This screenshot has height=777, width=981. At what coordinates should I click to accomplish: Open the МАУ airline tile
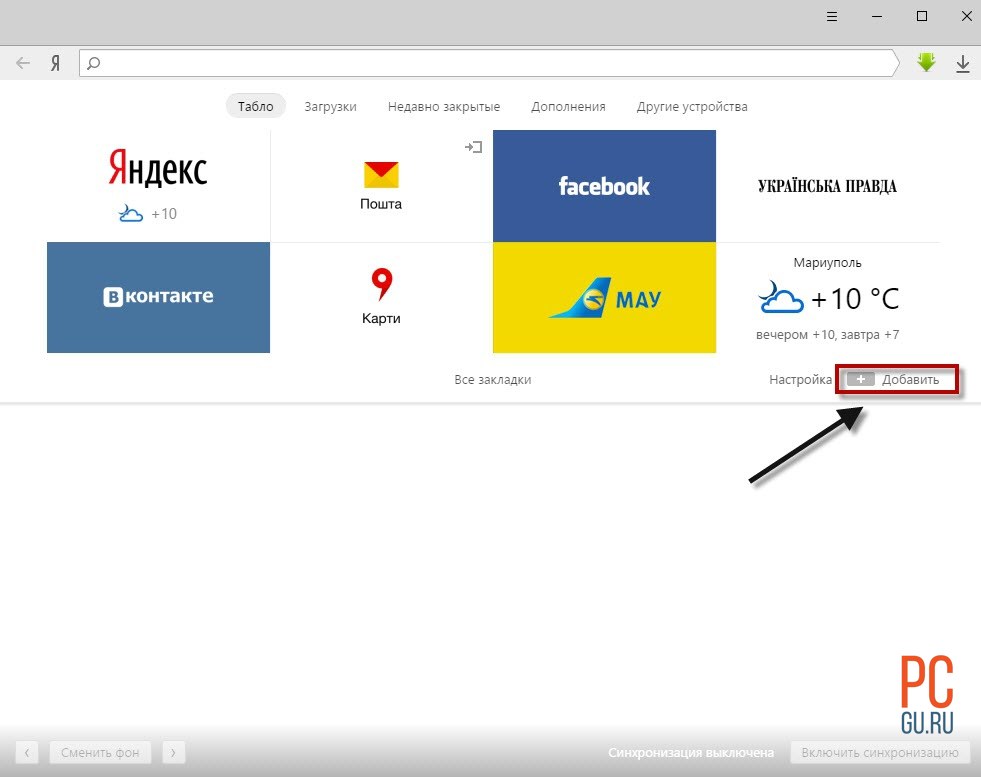(604, 297)
